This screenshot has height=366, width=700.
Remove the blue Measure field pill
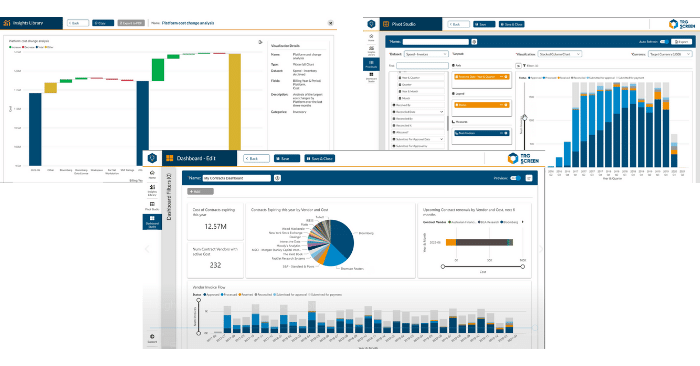click(x=506, y=133)
